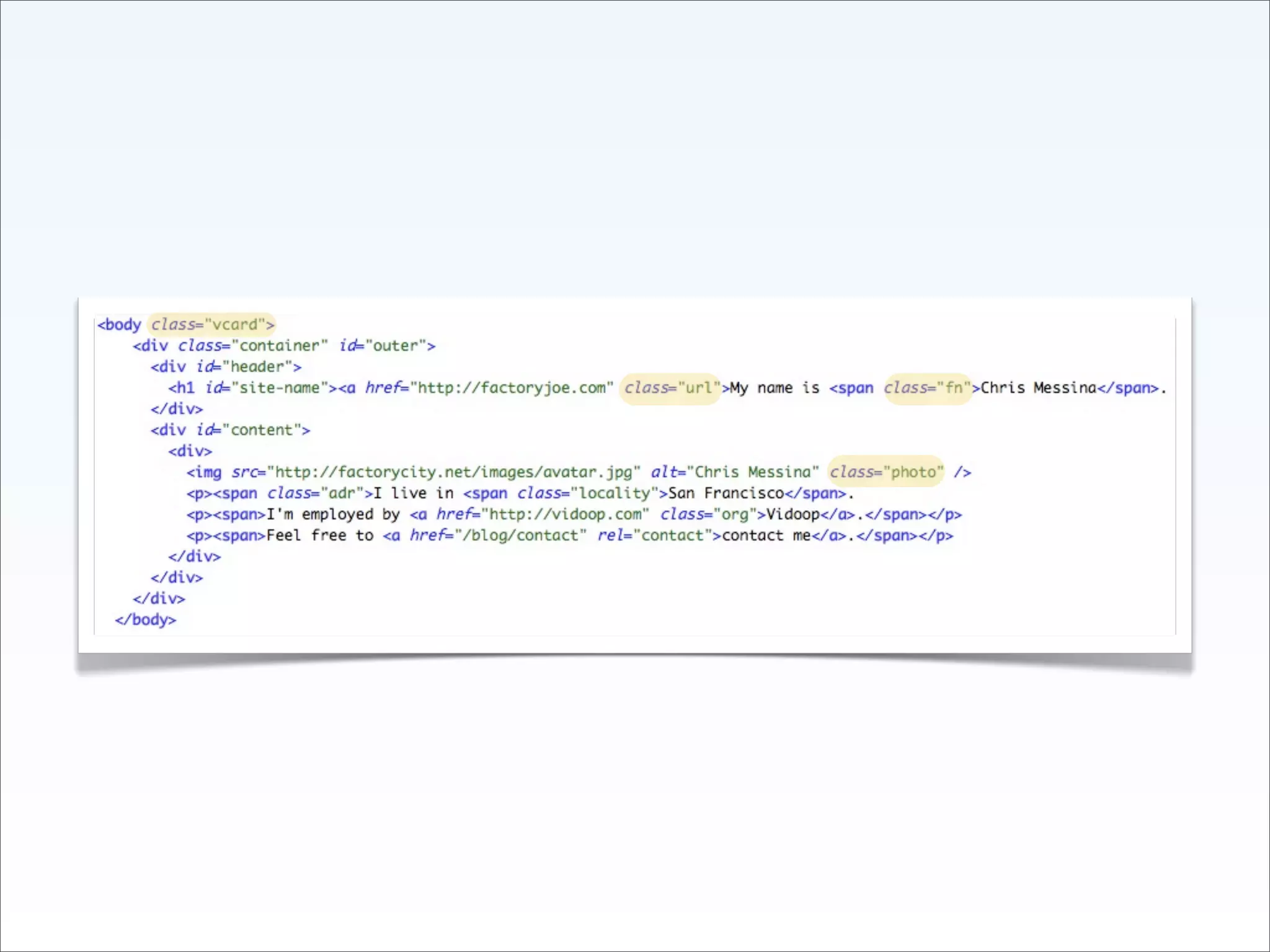Click the closing body tag
The image size is (1270, 952).
point(146,620)
